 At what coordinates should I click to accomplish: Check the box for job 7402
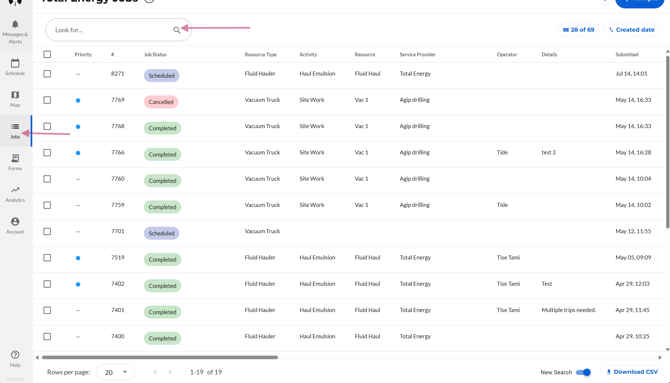tap(47, 284)
